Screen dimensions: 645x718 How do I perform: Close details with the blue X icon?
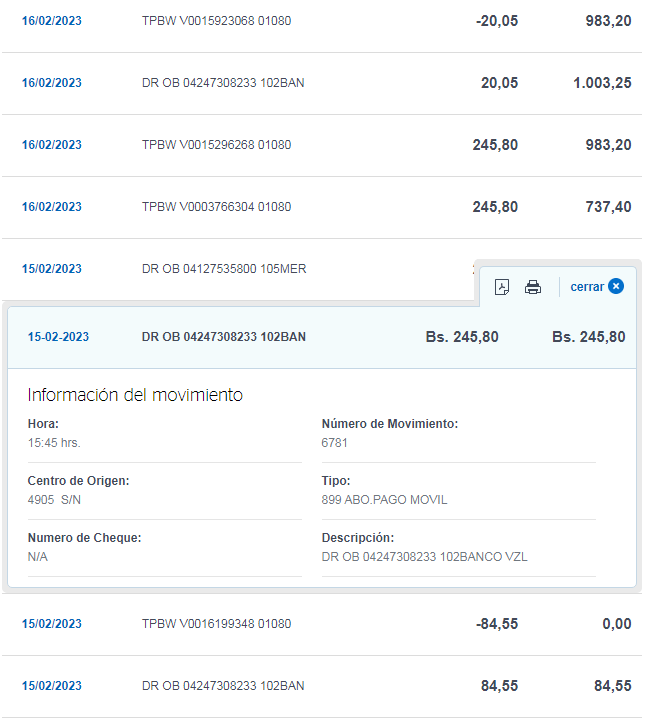(616, 286)
